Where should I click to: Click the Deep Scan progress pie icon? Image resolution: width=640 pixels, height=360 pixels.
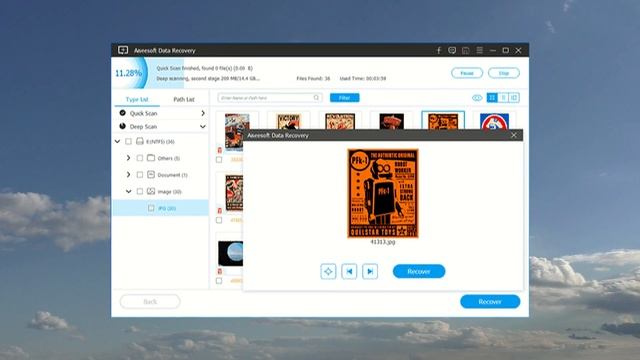122,126
